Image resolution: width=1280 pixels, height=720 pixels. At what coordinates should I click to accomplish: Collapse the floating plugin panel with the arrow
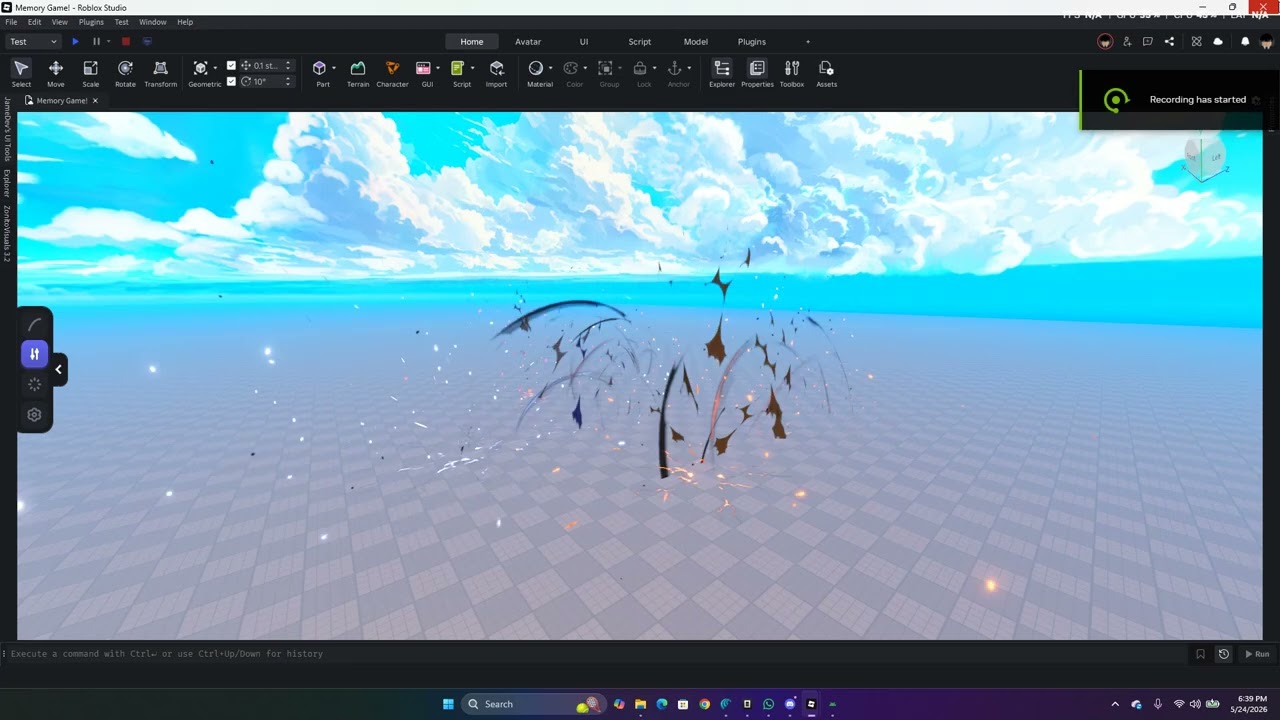(x=58, y=369)
